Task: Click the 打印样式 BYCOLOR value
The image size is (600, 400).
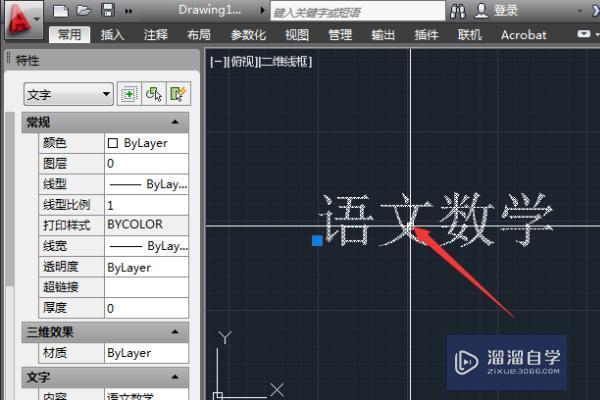Action: point(147,225)
